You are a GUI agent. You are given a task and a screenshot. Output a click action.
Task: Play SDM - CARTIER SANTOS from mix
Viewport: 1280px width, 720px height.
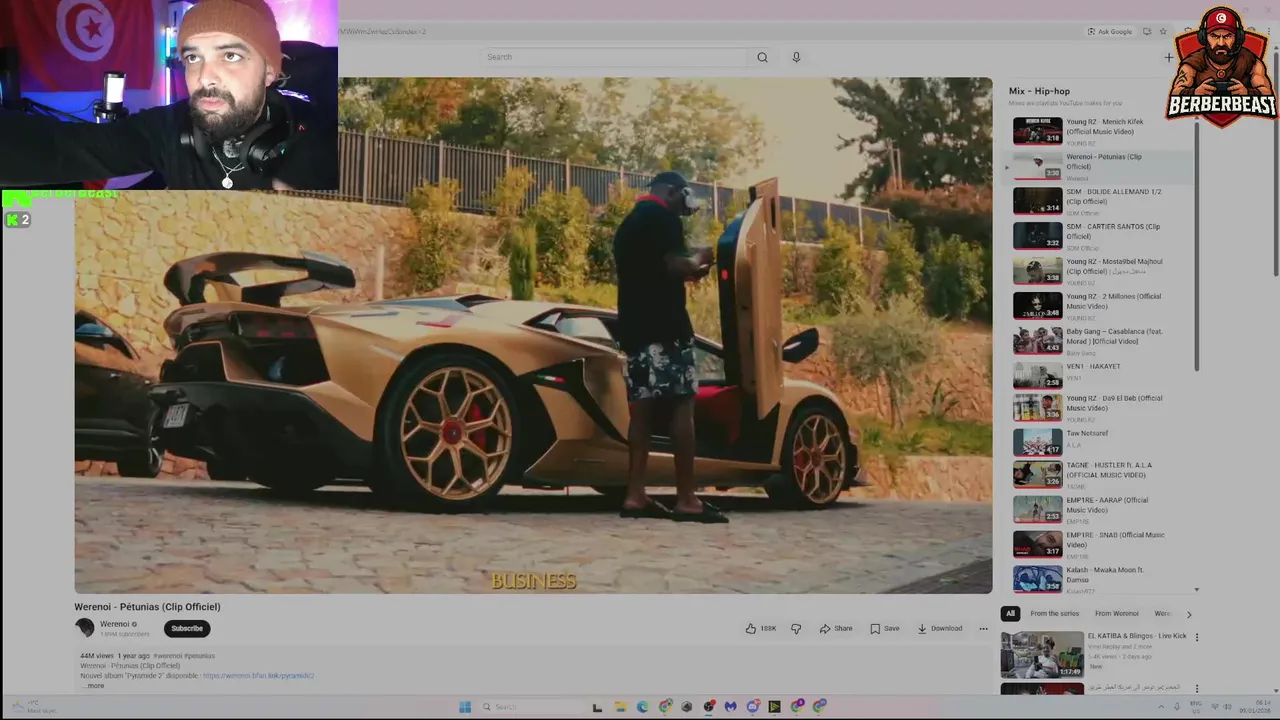click(x=1098, y=235)
